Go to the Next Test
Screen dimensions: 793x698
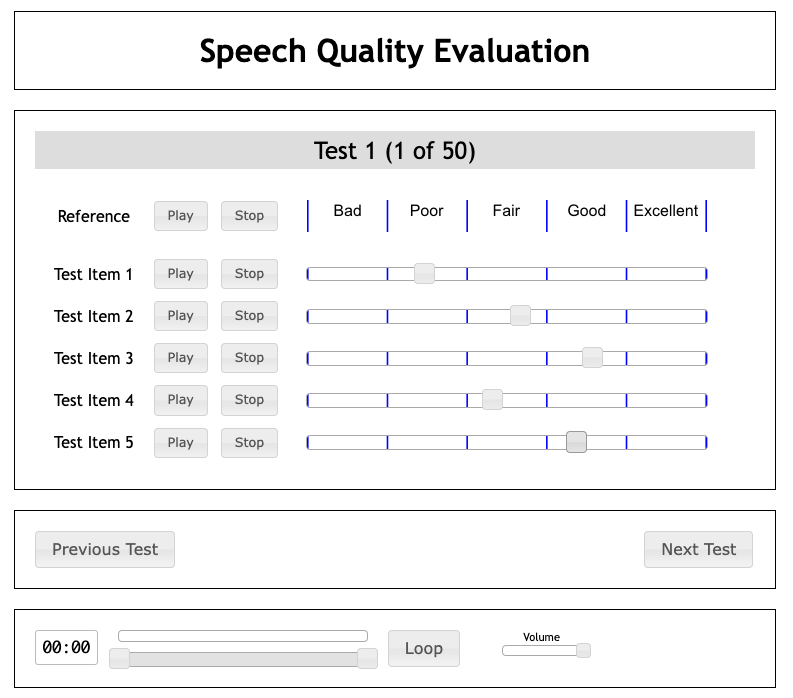698,549
